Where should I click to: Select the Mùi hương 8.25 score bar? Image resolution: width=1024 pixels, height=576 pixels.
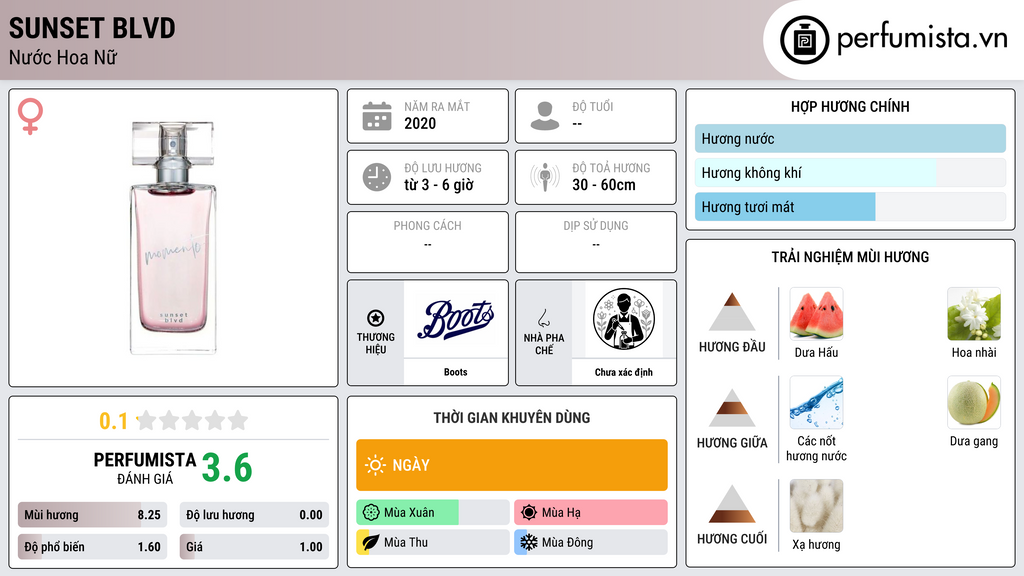pyautogui.click(x=92, y=515)
